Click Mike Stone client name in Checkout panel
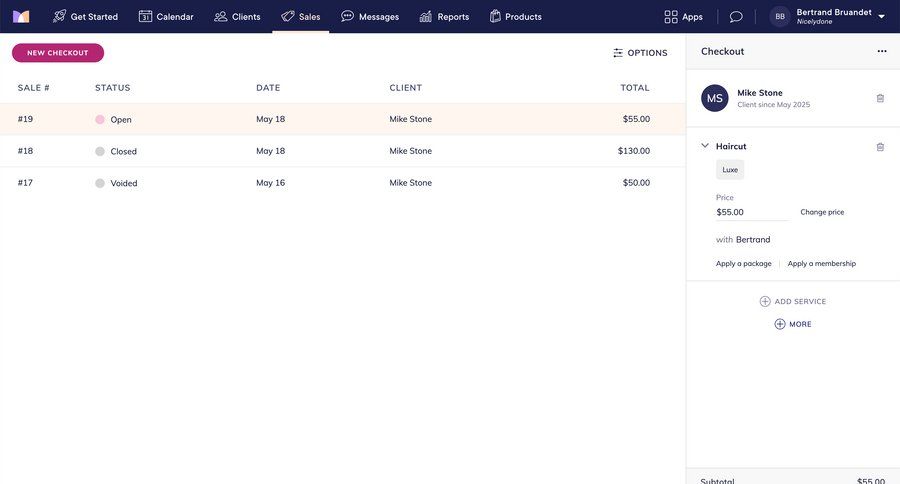Image resolution: width=900 pixels, height=484 pixels. click(x=760, y=92)
